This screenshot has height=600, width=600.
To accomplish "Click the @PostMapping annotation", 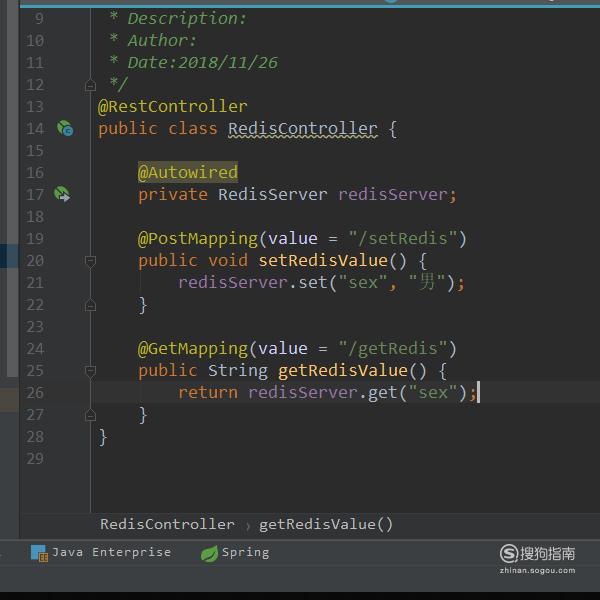I will (x=198, y=239).
